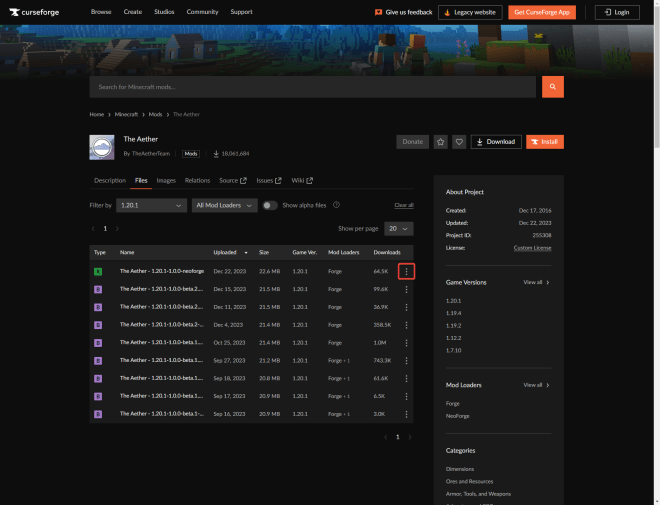Image resolution: width=660 pixels, height=505 pixels.
Task: Open the Browse menu
Action: point(101,12)
